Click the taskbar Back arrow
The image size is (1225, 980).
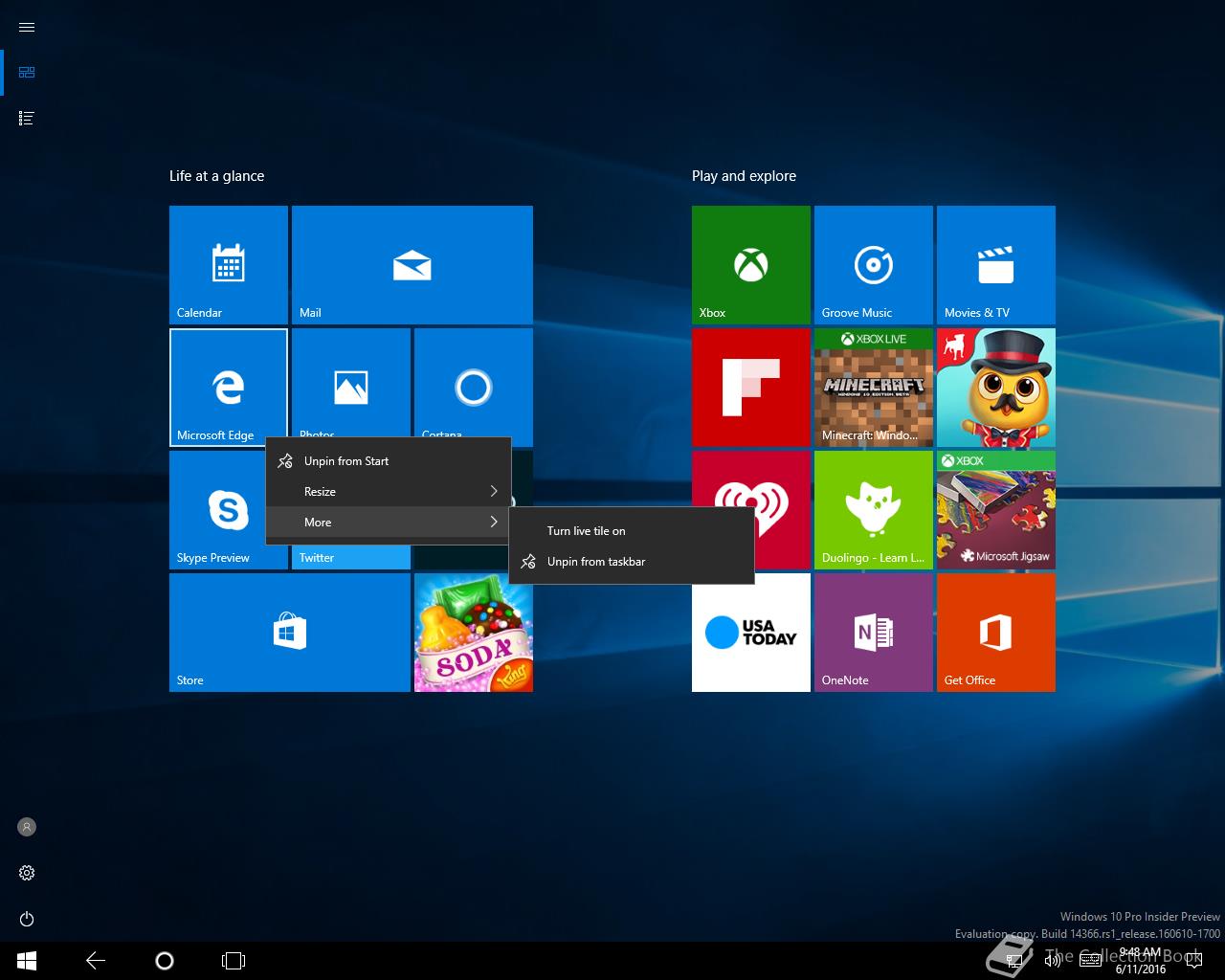point(96,961)
